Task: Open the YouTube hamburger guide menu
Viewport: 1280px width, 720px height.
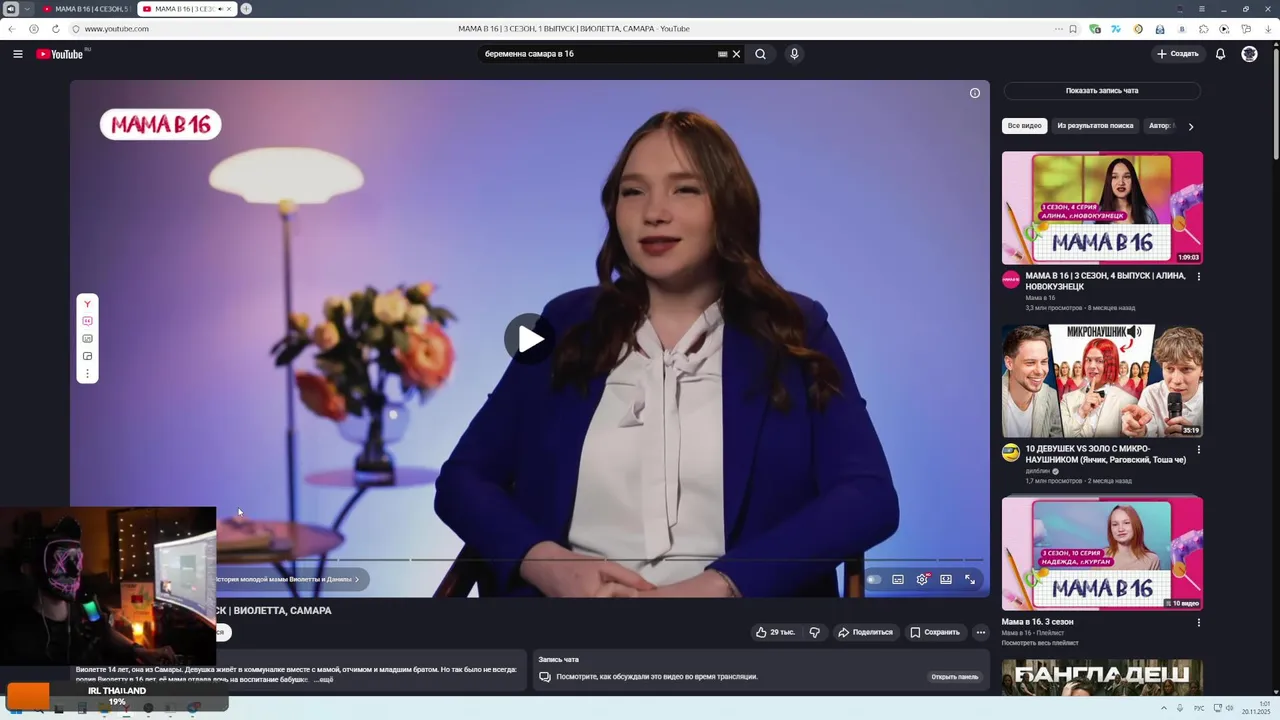Action: point(18,54)
